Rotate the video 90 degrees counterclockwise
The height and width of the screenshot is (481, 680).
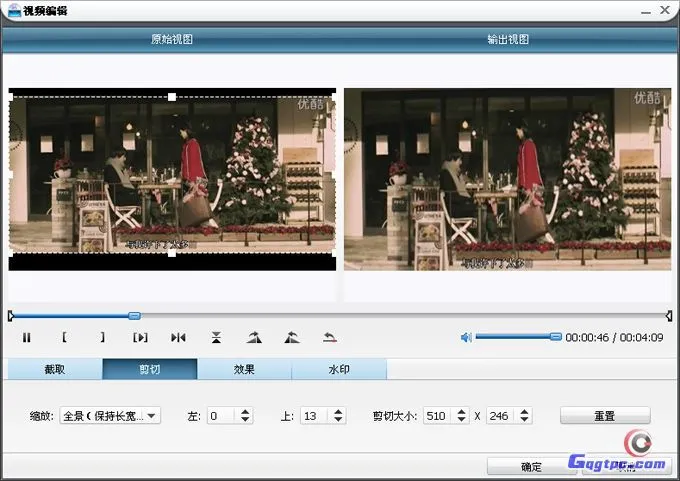292,338
